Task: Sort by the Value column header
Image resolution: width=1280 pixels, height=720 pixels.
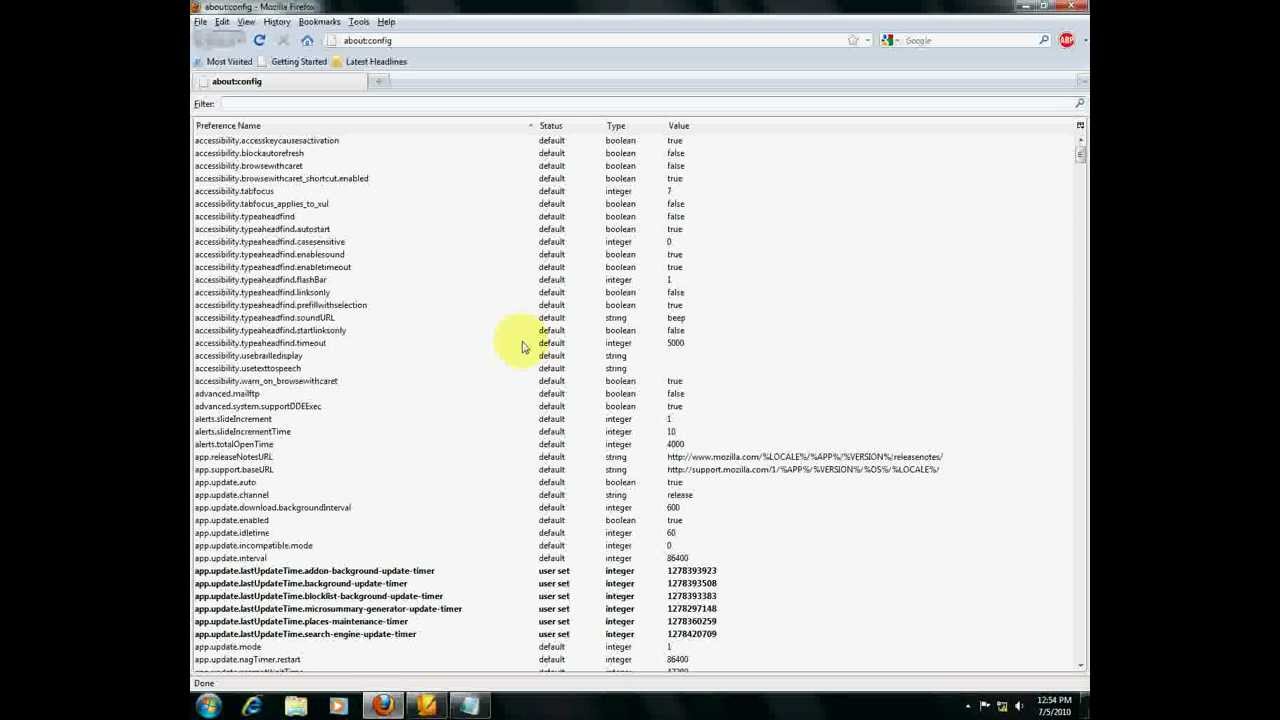Action: pyautogui.click(x=870, y=126)
